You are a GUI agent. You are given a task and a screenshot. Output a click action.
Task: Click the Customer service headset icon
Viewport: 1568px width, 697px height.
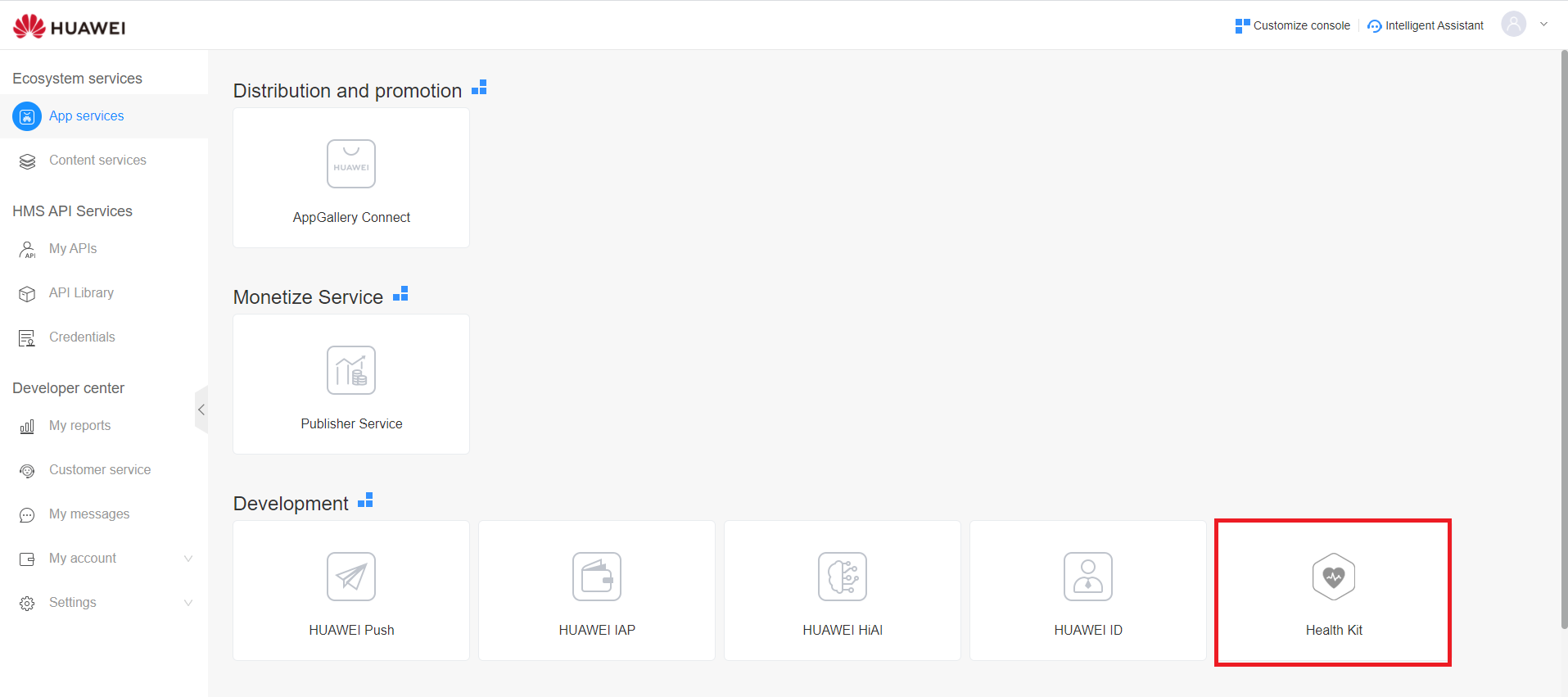click(27, 471)
